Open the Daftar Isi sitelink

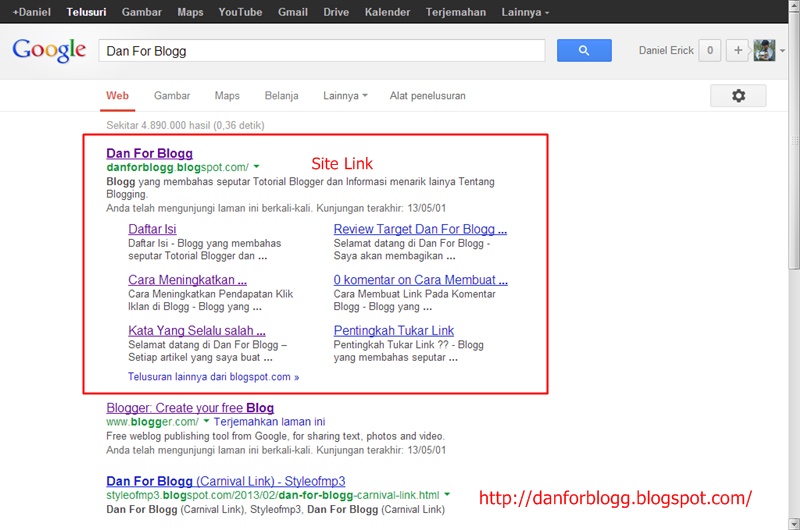click(152, 229)
